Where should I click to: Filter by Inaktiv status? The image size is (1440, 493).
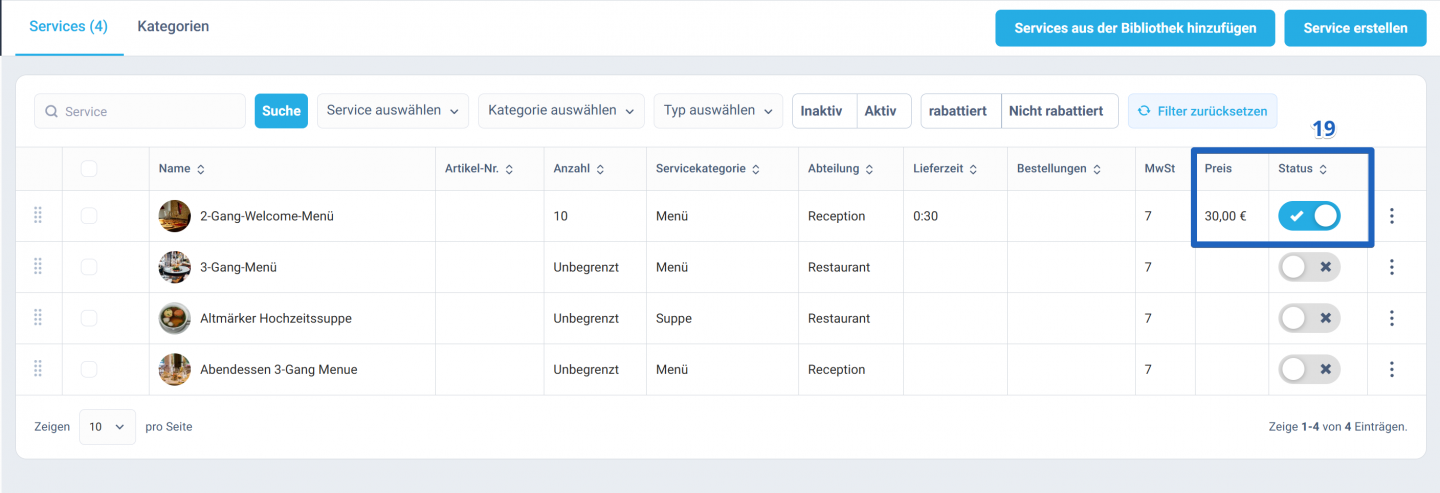823,111
